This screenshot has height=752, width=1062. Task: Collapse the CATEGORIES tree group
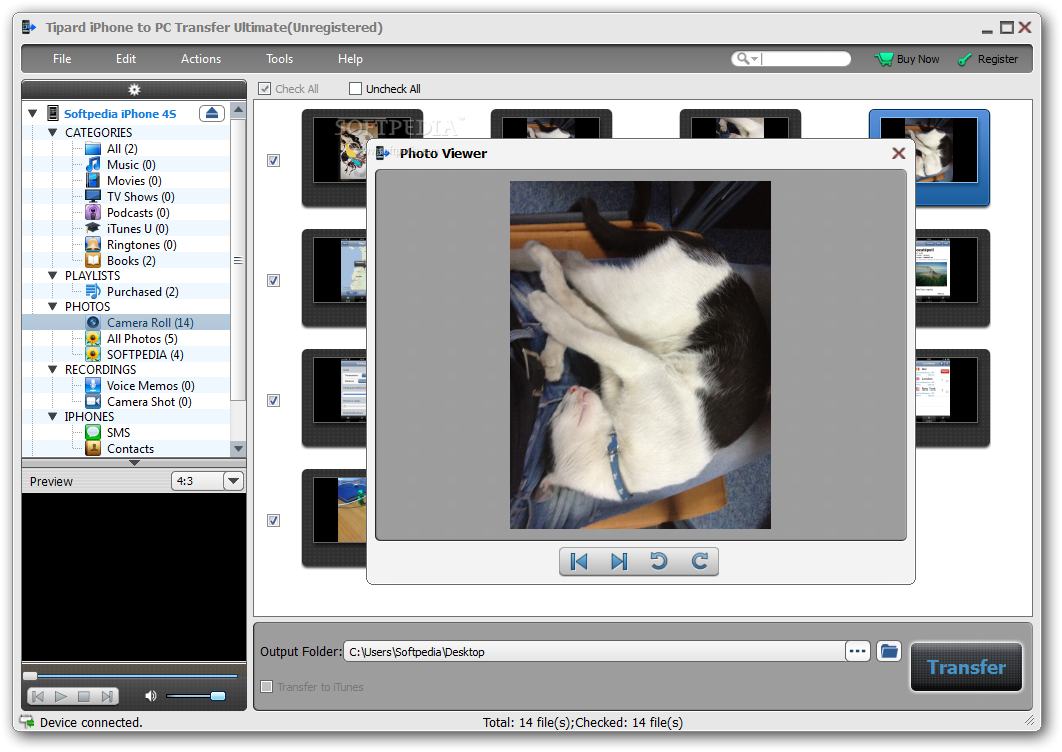coord(52,132)
